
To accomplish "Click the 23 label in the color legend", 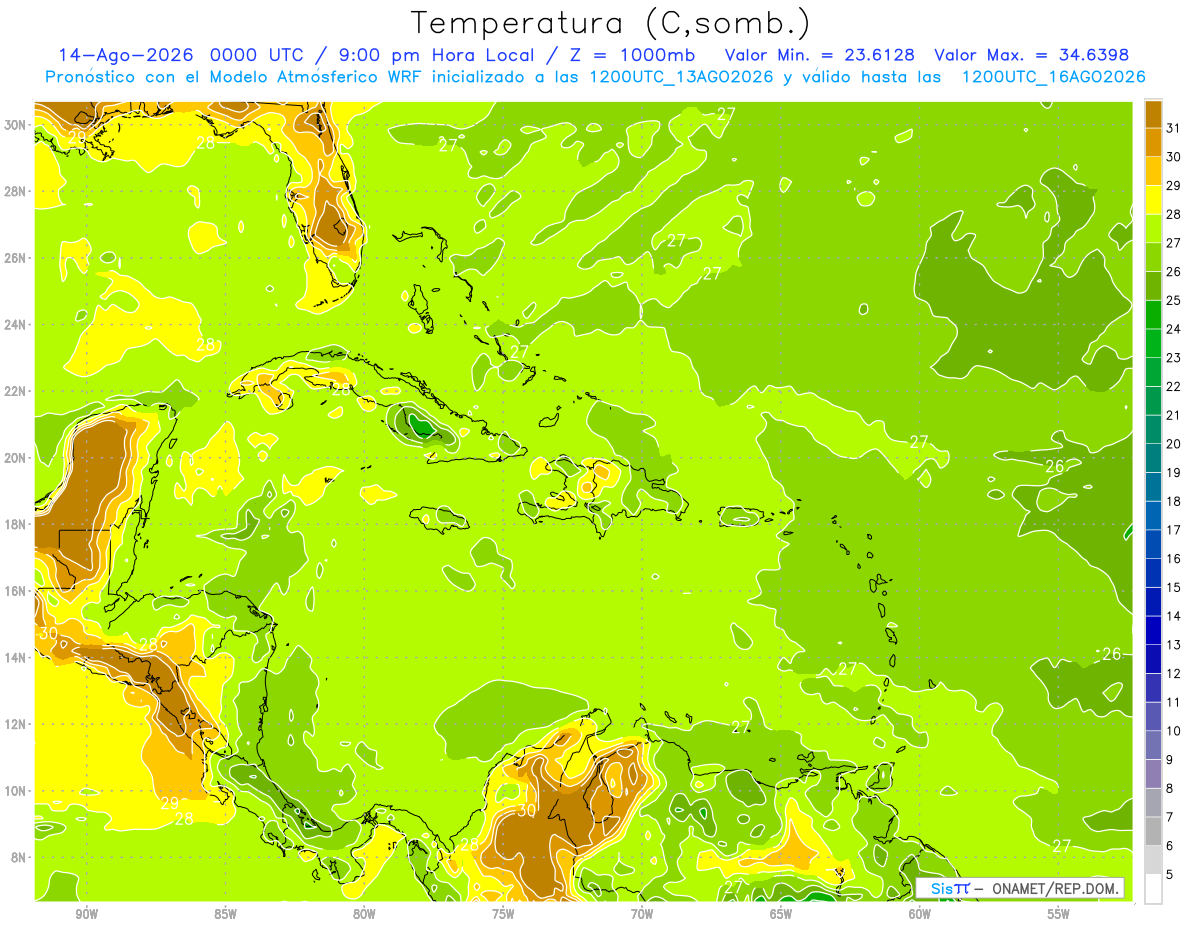I will pos(1173,358).
